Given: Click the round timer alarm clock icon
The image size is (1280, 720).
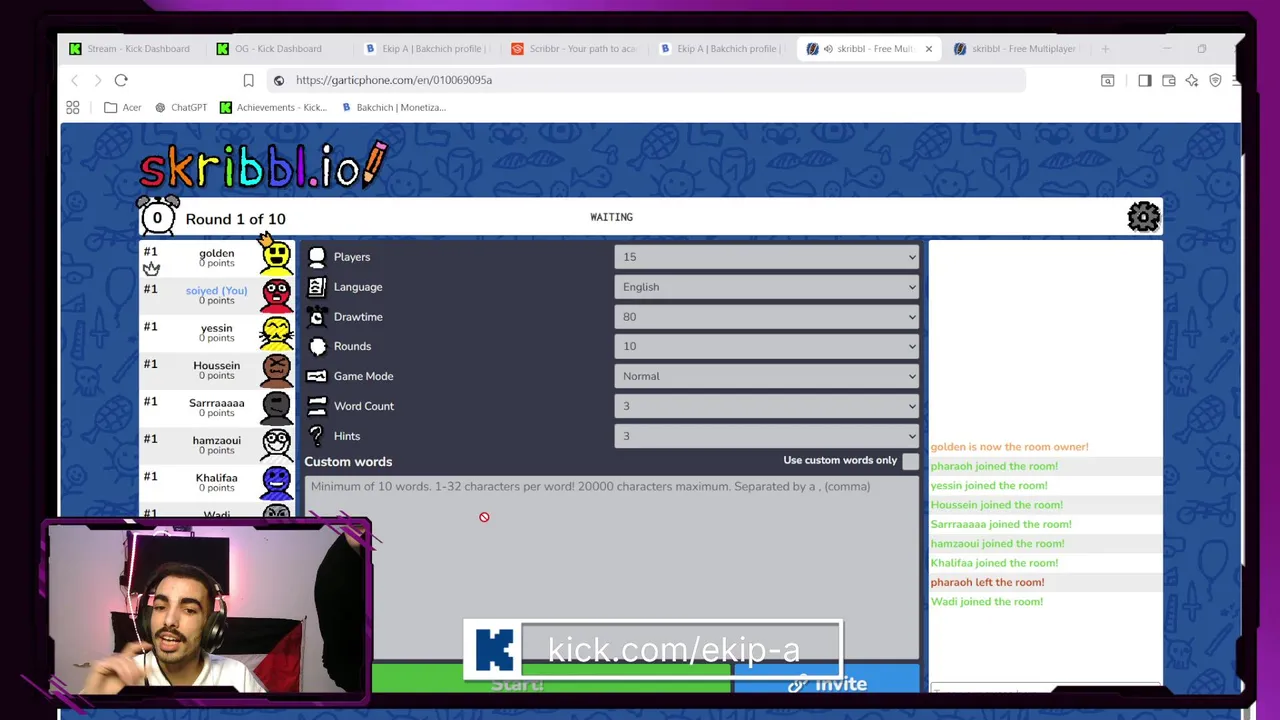Looking at the screenshot, I should click(x=157, y=216).
